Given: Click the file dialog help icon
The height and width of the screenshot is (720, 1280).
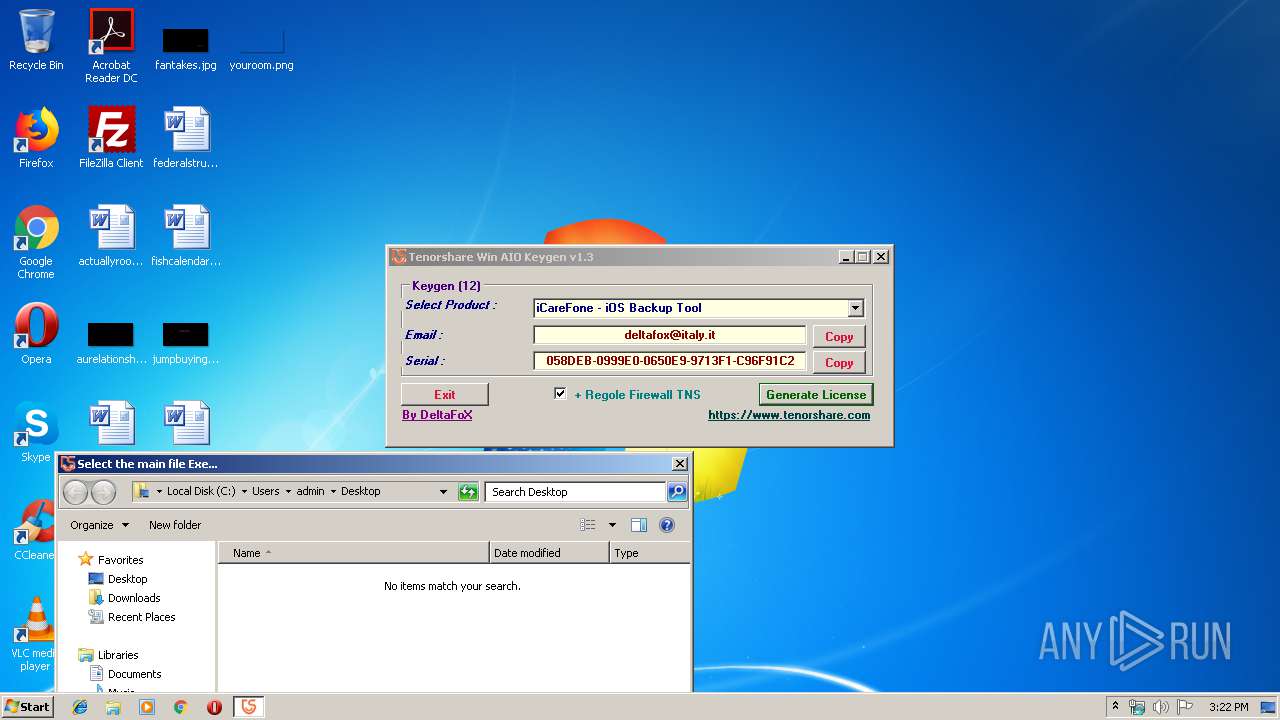Looking at the screenshot, I should click(667, 525).
